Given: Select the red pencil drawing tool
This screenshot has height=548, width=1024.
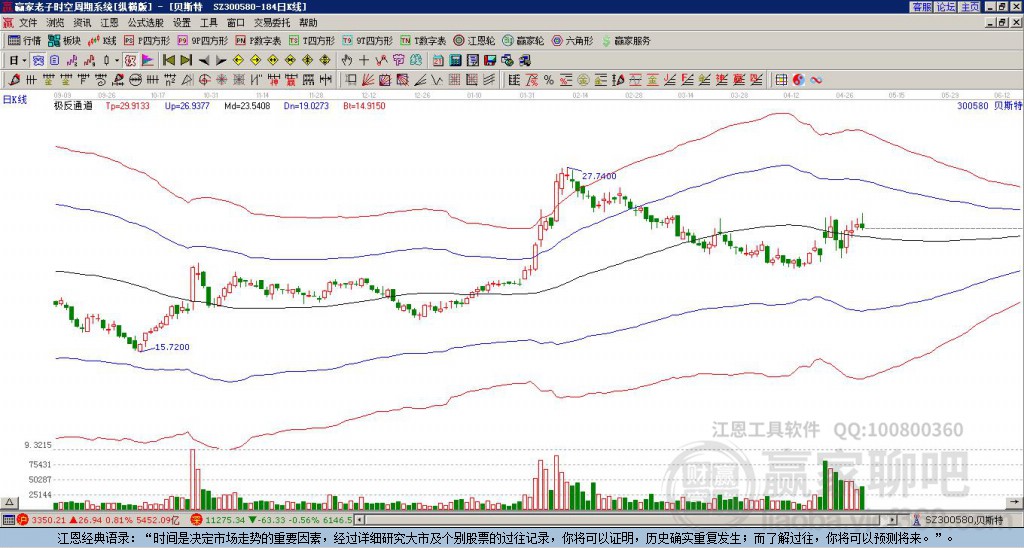Looking at the screenshot, I should point(13,80).
